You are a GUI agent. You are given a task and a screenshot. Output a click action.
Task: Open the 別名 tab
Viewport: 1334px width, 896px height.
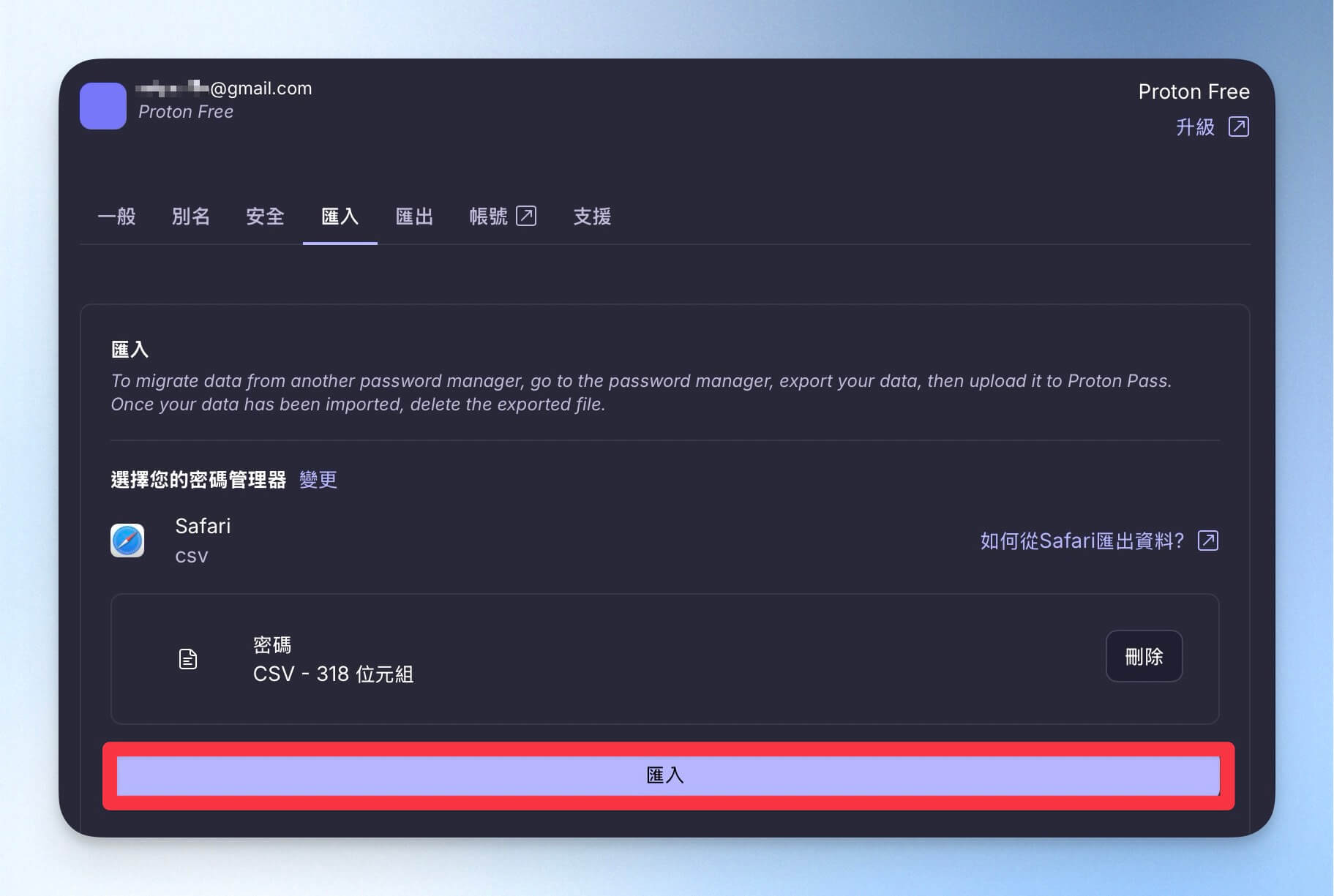pyautogui.click(x=191, y=217)
